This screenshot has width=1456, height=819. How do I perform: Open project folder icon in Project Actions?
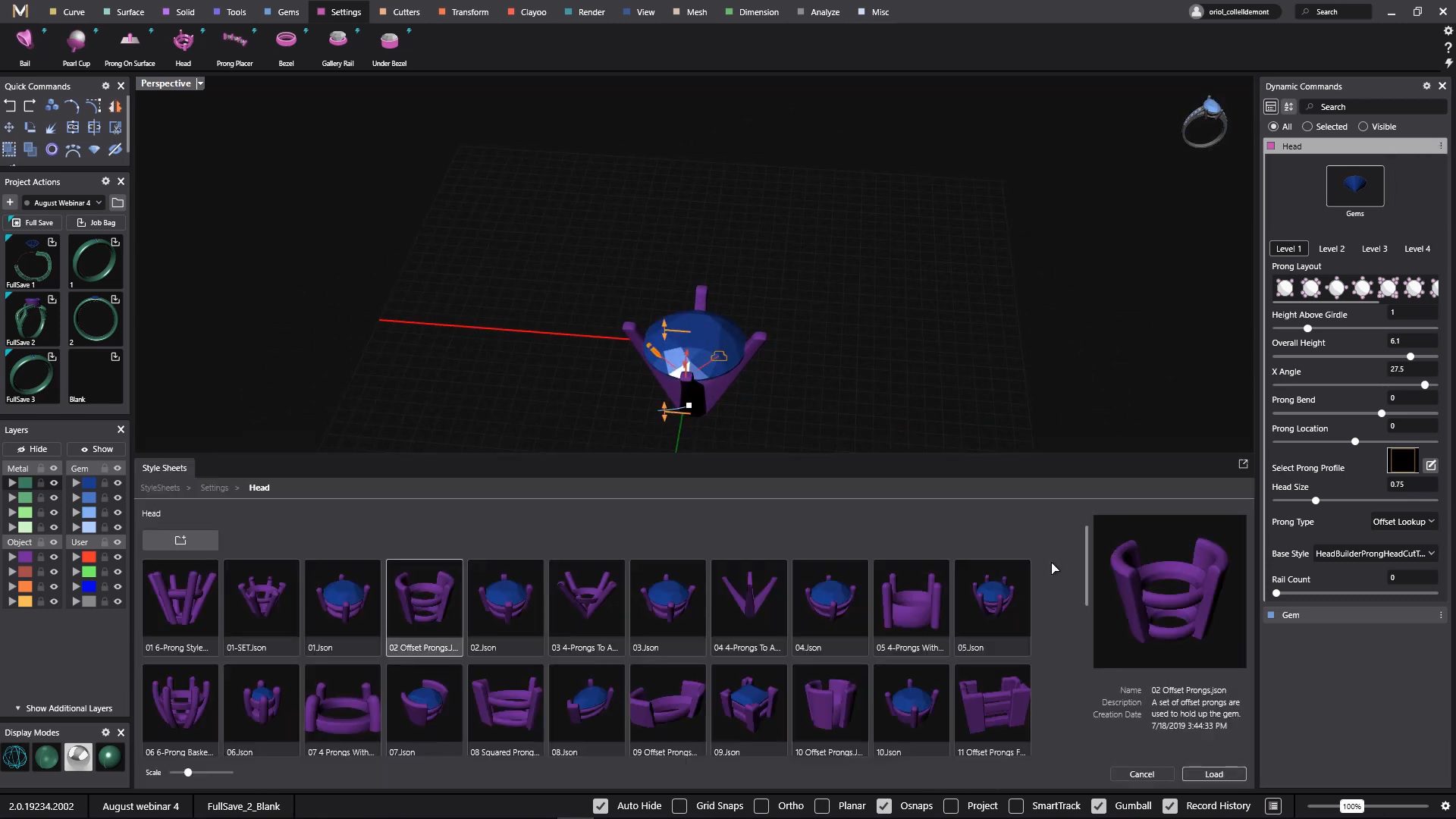[118, 202]
